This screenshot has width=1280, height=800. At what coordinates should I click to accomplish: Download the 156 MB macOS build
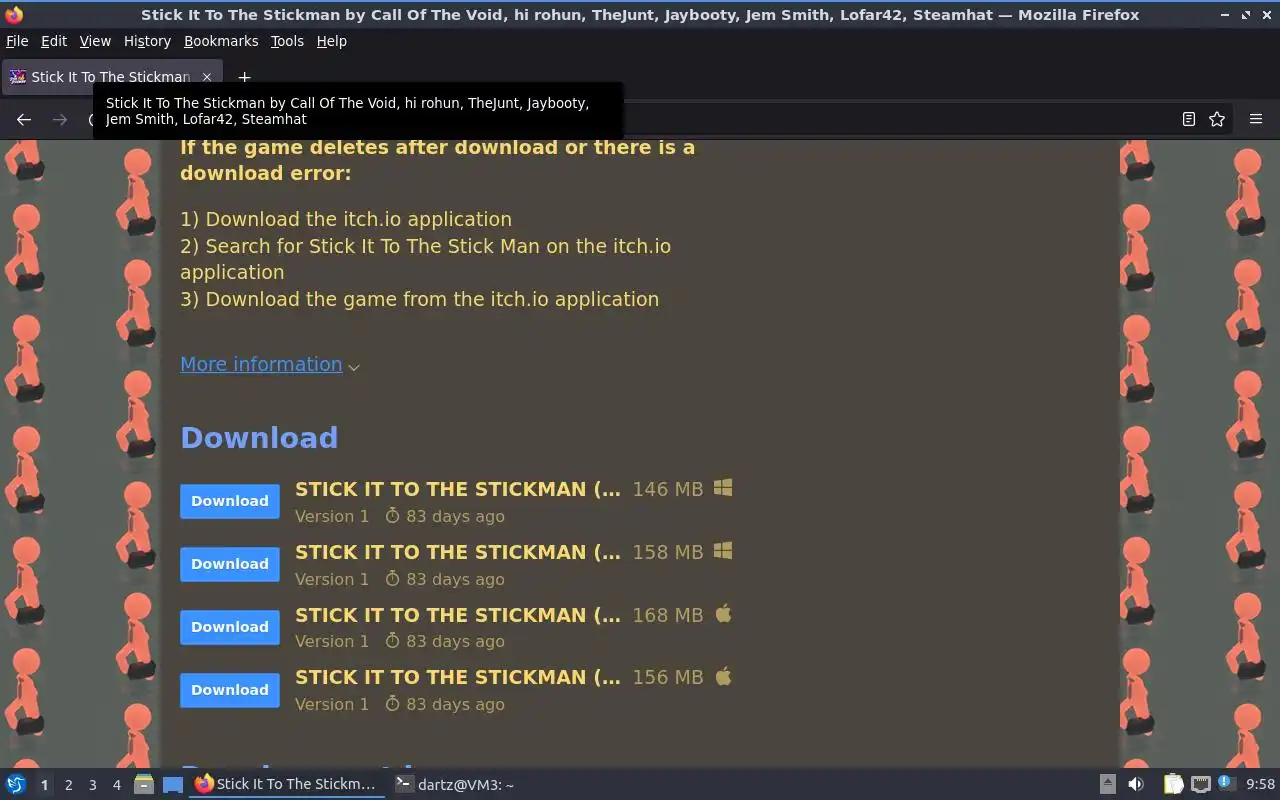tap(230, 690)
